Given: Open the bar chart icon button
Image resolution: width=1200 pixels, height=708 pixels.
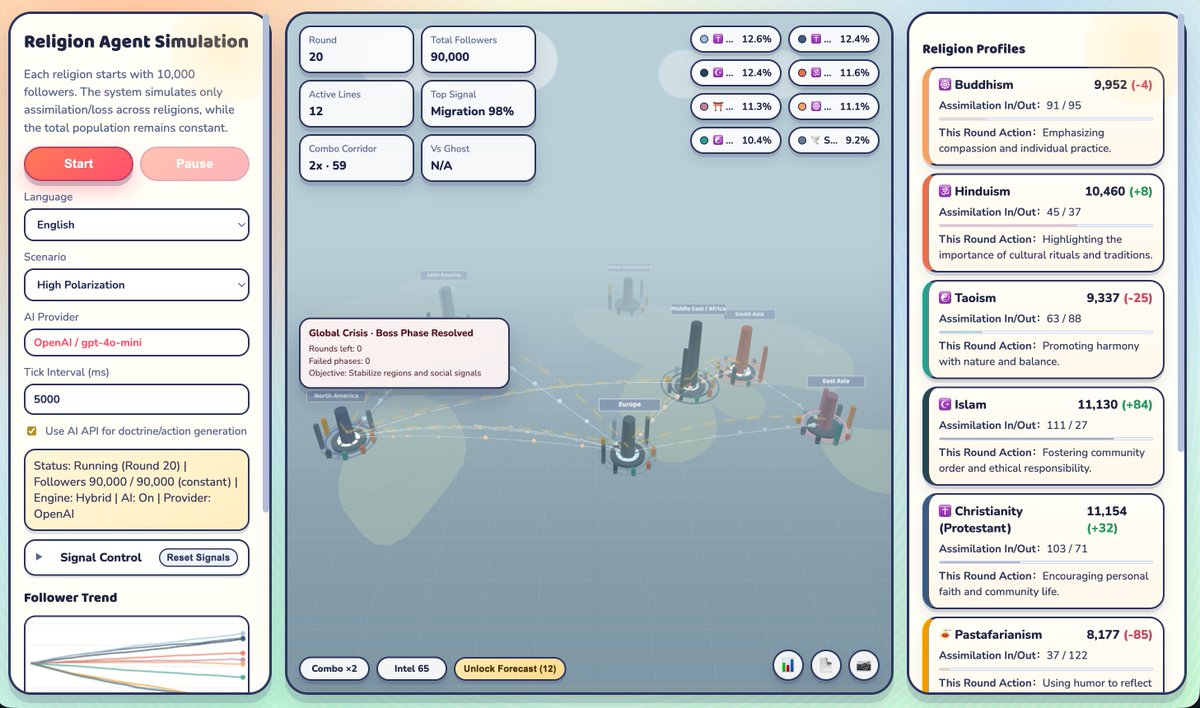Looking at the screenshot, I should coord(788,664).
